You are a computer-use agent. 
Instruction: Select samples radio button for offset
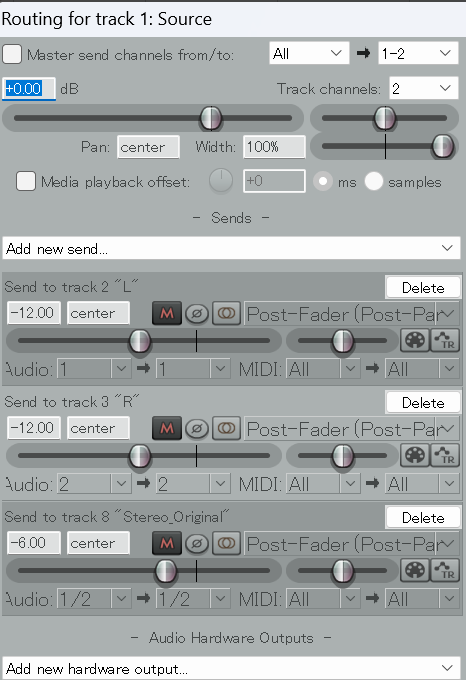tap(374, 181)
